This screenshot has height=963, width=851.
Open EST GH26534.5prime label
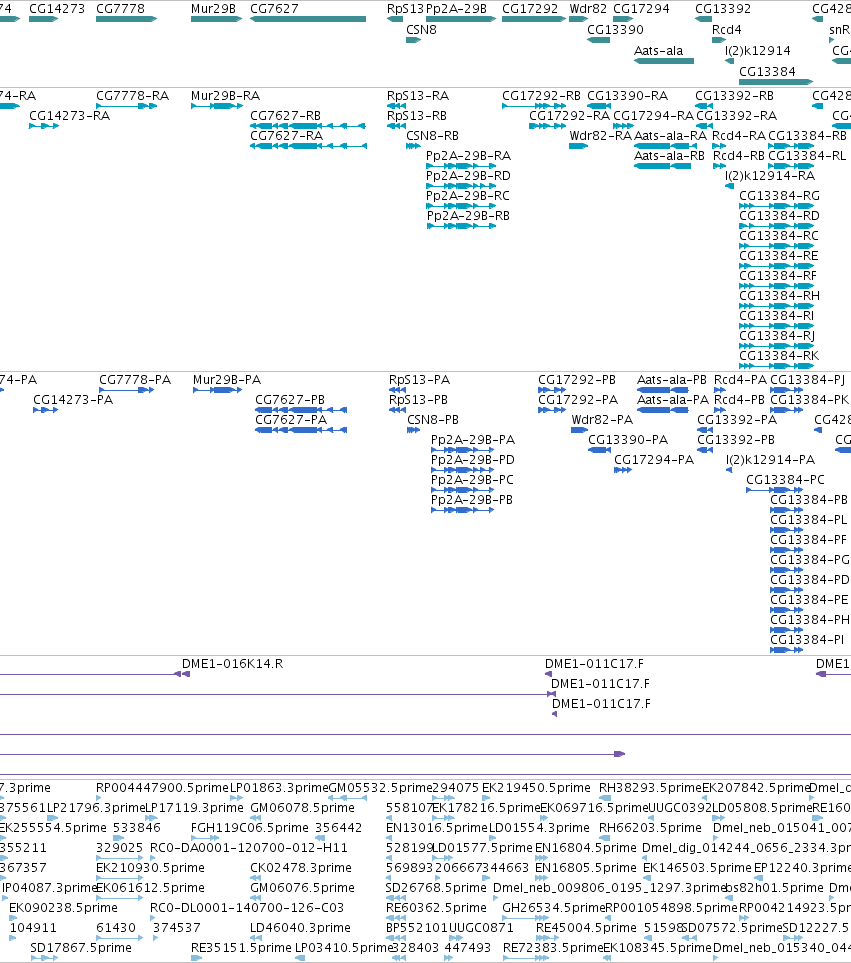pos(554,907)
